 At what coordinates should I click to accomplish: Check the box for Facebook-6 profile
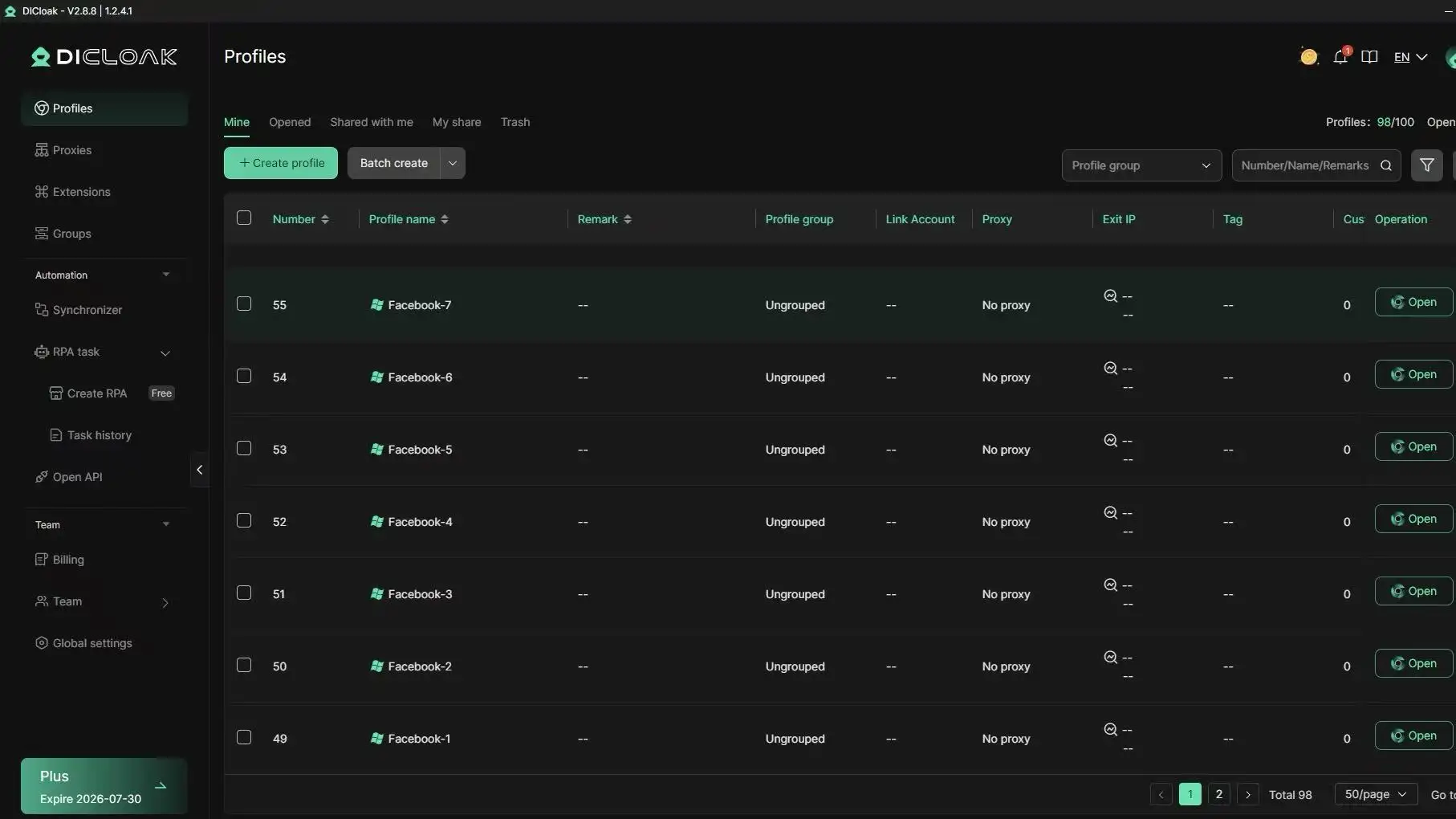(x=244, y=376)
